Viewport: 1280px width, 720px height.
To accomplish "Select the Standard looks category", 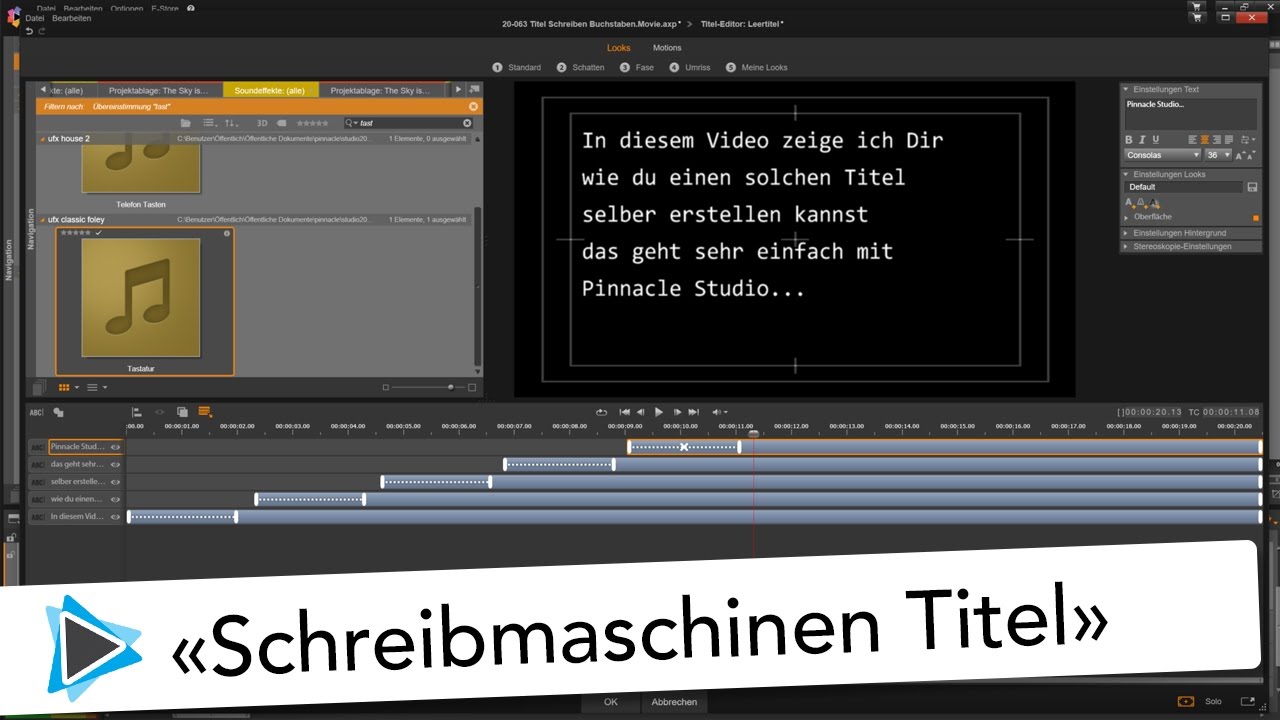I will pos(517,67).
